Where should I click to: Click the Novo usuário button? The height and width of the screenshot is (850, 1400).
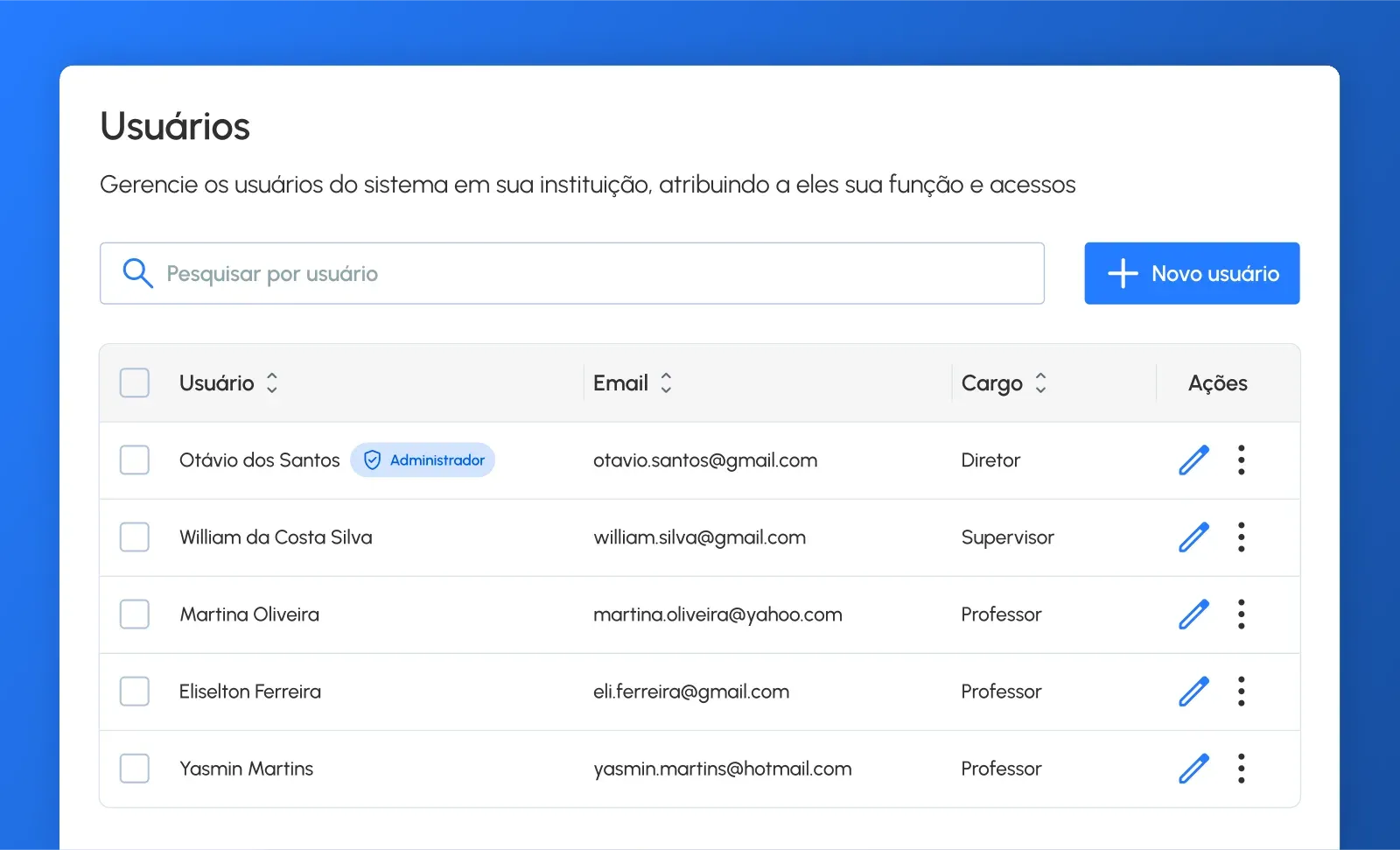tap(1192, 273)
